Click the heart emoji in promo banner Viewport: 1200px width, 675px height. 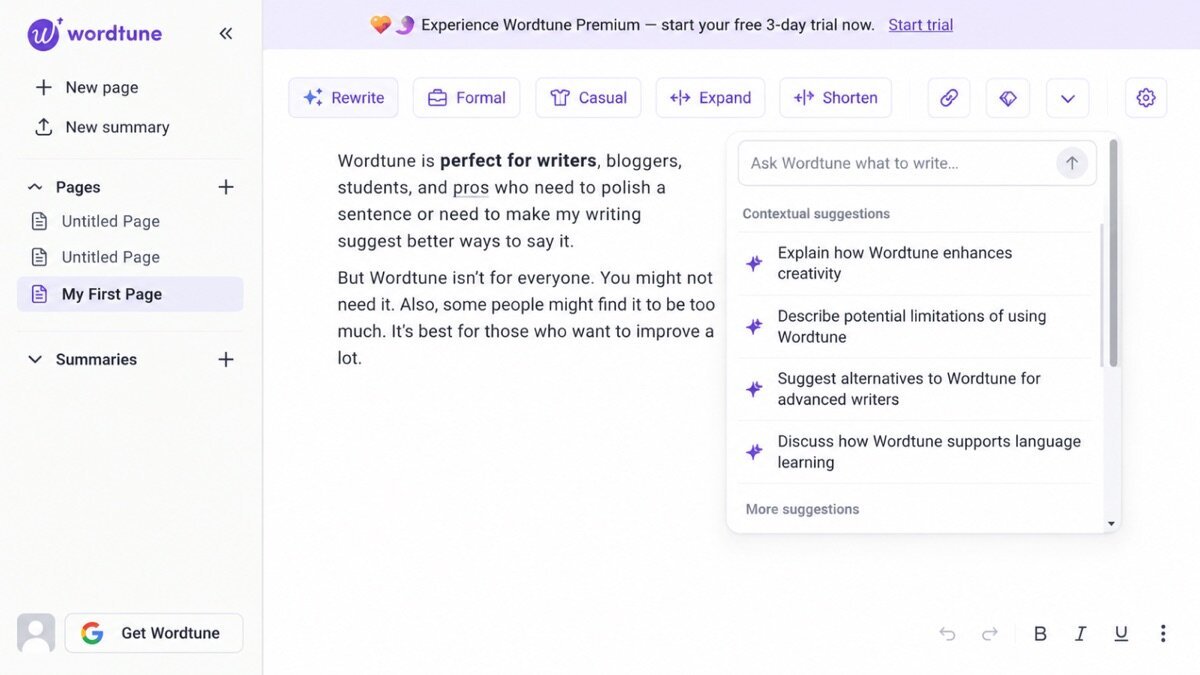pos(380,25)
